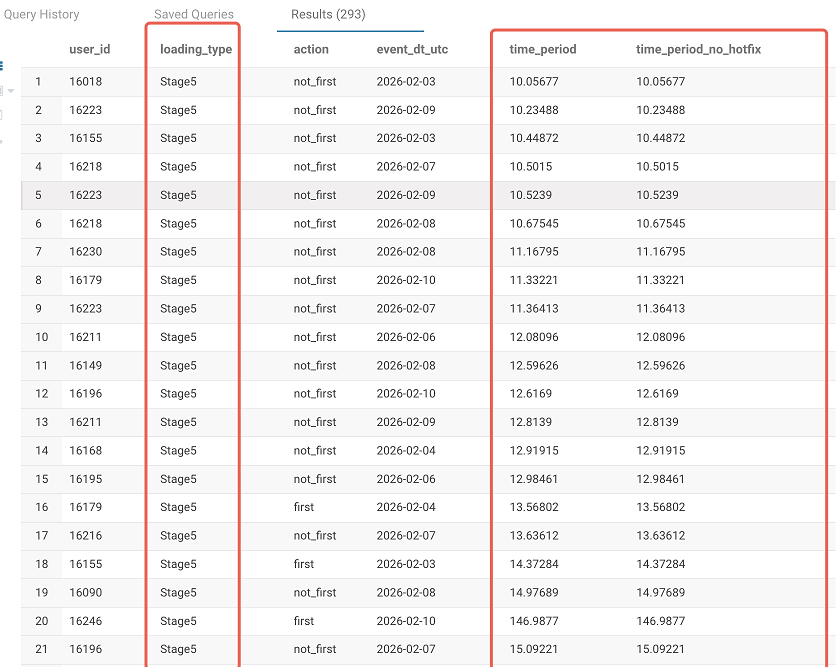
Task: Click the 'first' action cell in row 16
Action: pos(304,507)
